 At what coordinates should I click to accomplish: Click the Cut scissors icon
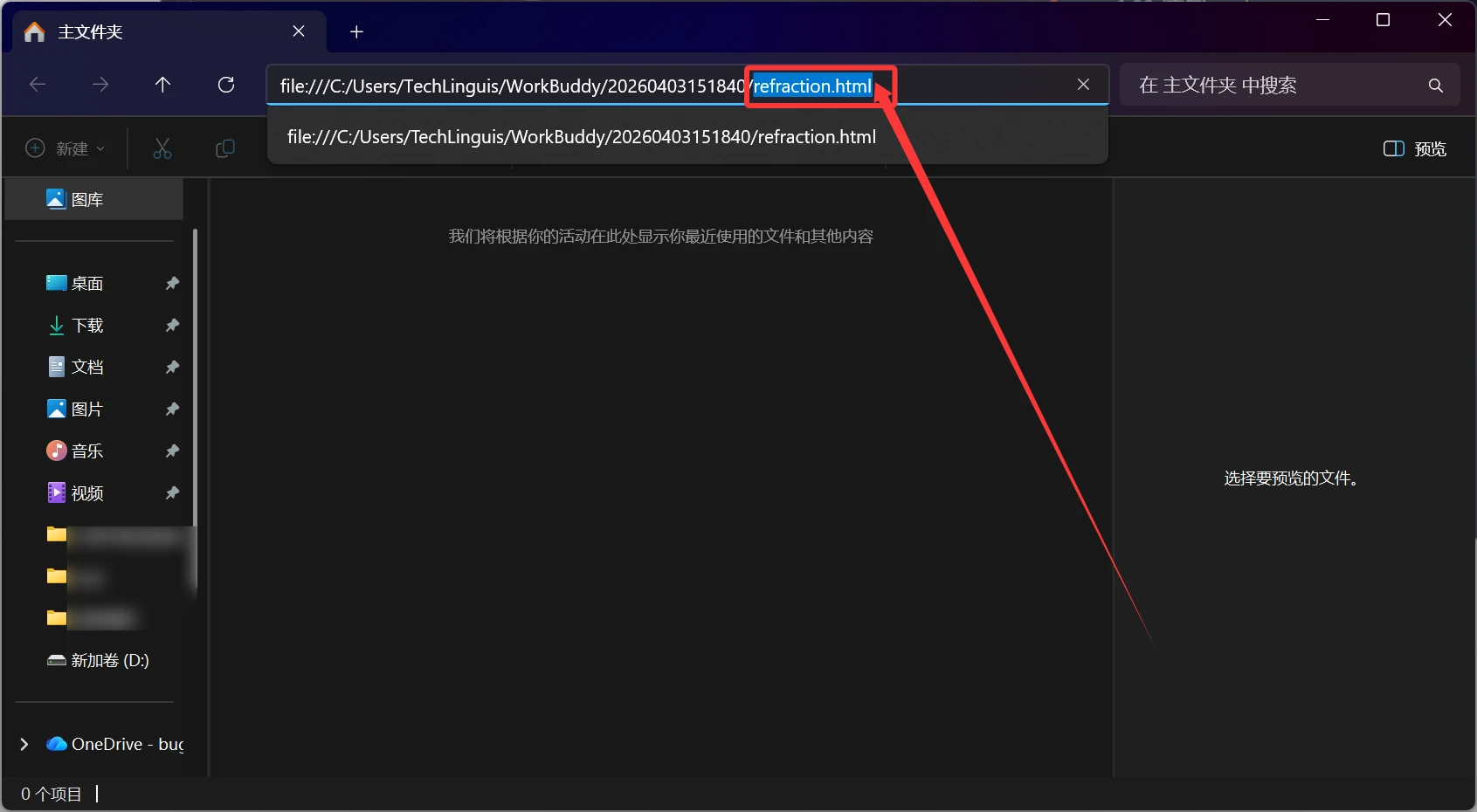[162, 148]
